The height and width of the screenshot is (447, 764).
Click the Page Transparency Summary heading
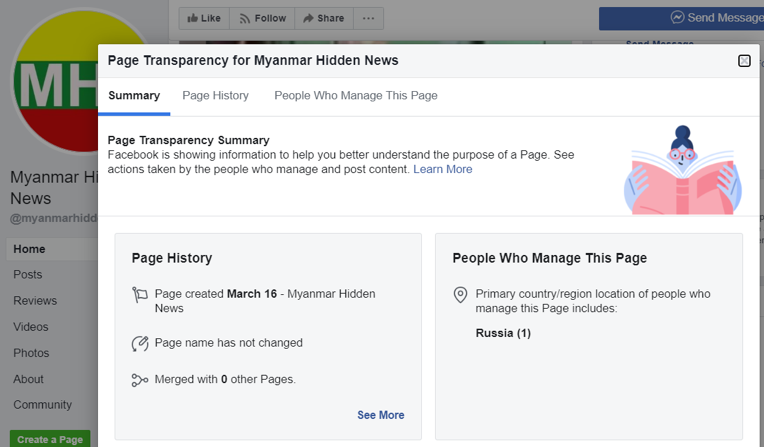click(x=189, y=140)
